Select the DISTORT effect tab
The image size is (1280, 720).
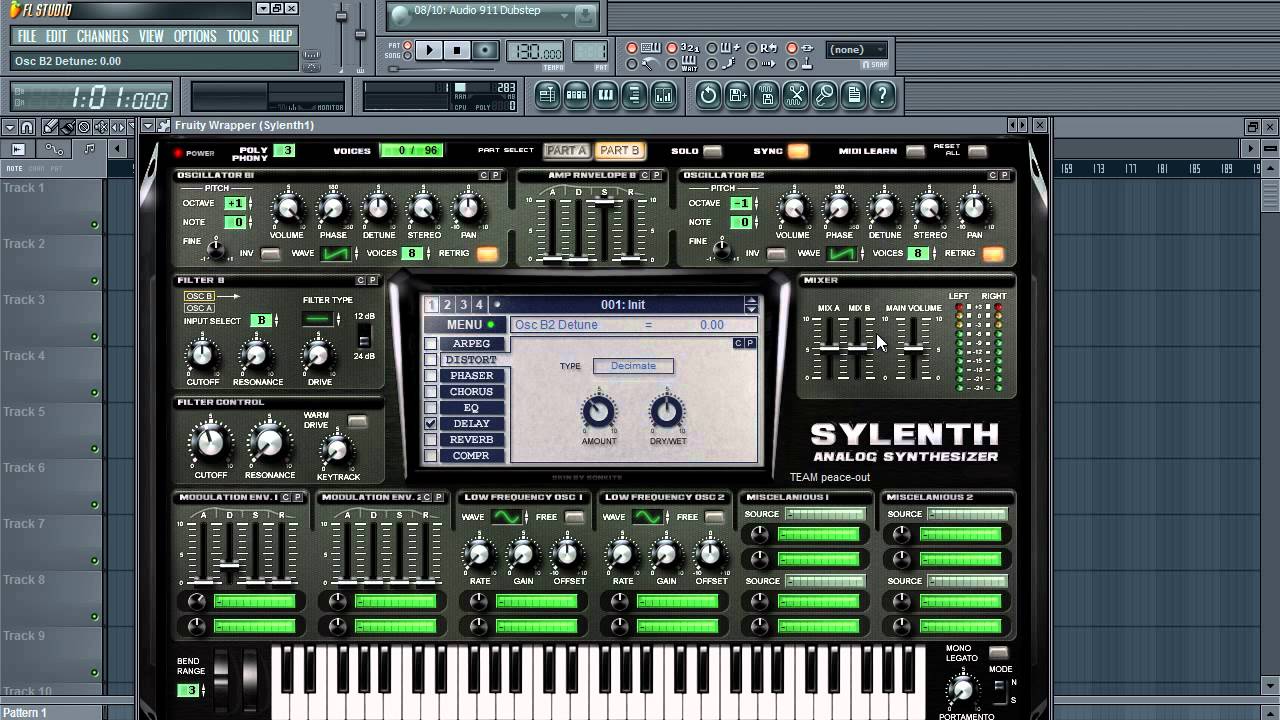(x=471, y=360)
